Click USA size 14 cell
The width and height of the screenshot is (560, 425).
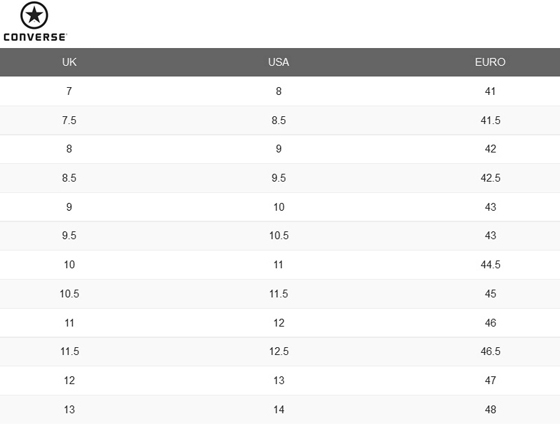(x=279, y=410)
